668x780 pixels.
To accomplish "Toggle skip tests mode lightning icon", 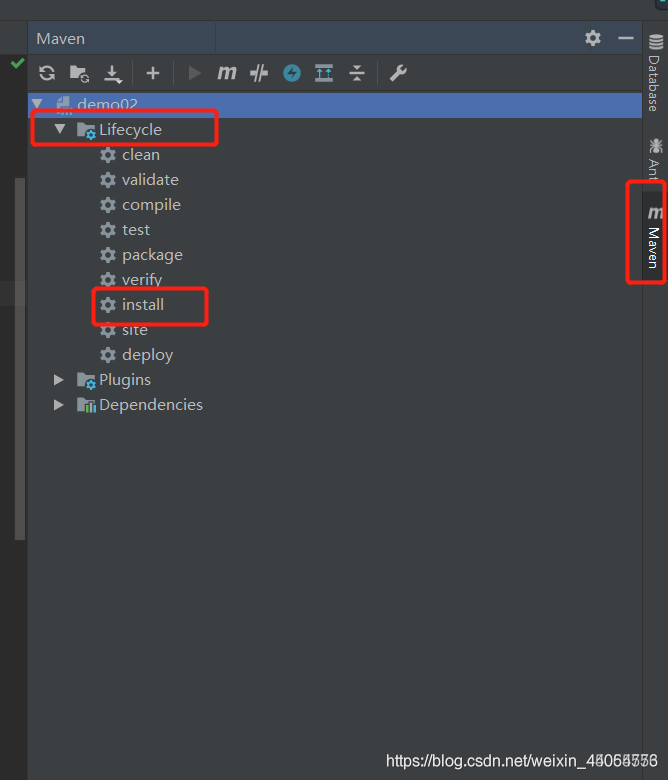I will pyautogui.click(x=292, y=73).
